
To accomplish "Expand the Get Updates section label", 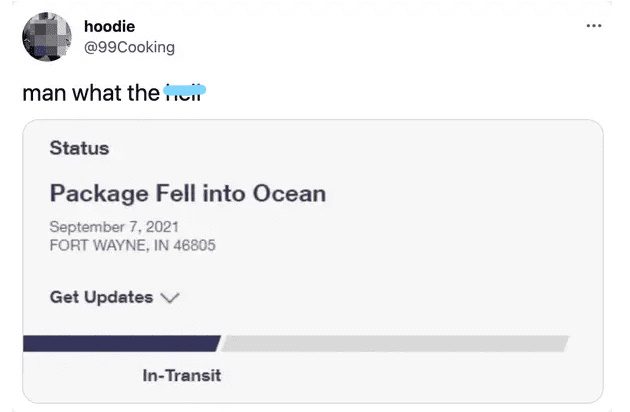I will tap(101, 297).
